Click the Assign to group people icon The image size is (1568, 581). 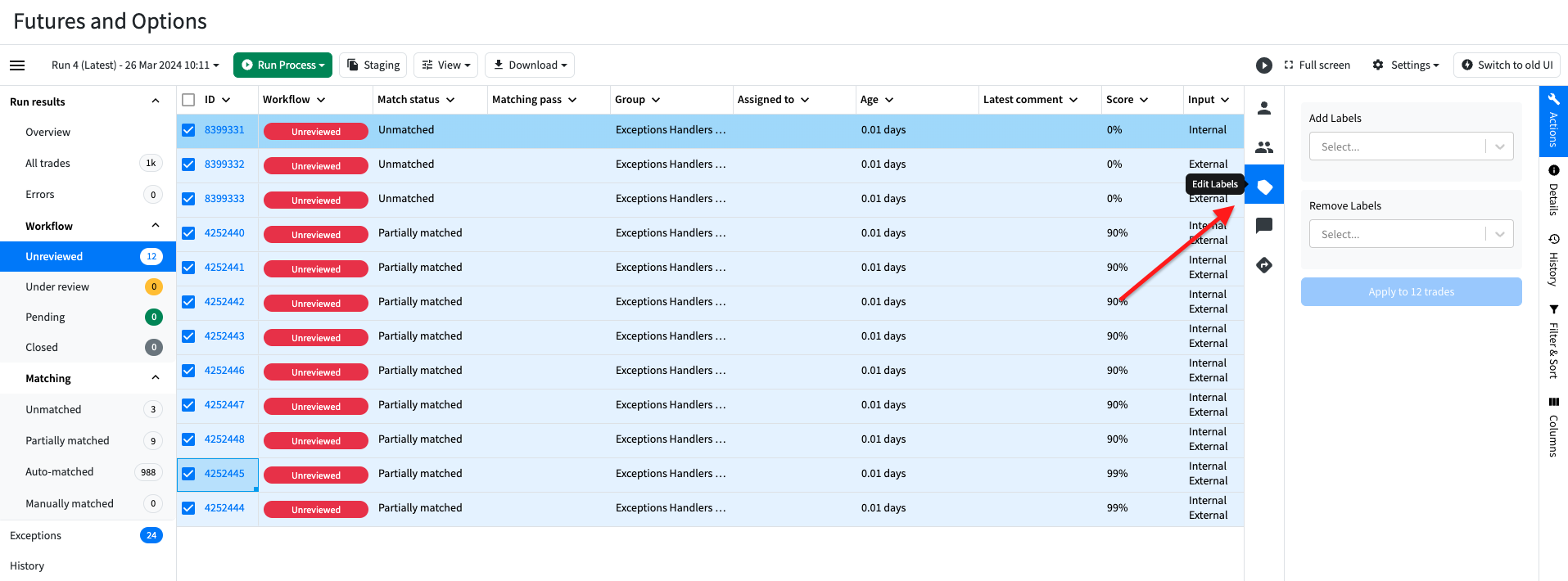point(1264,147)
